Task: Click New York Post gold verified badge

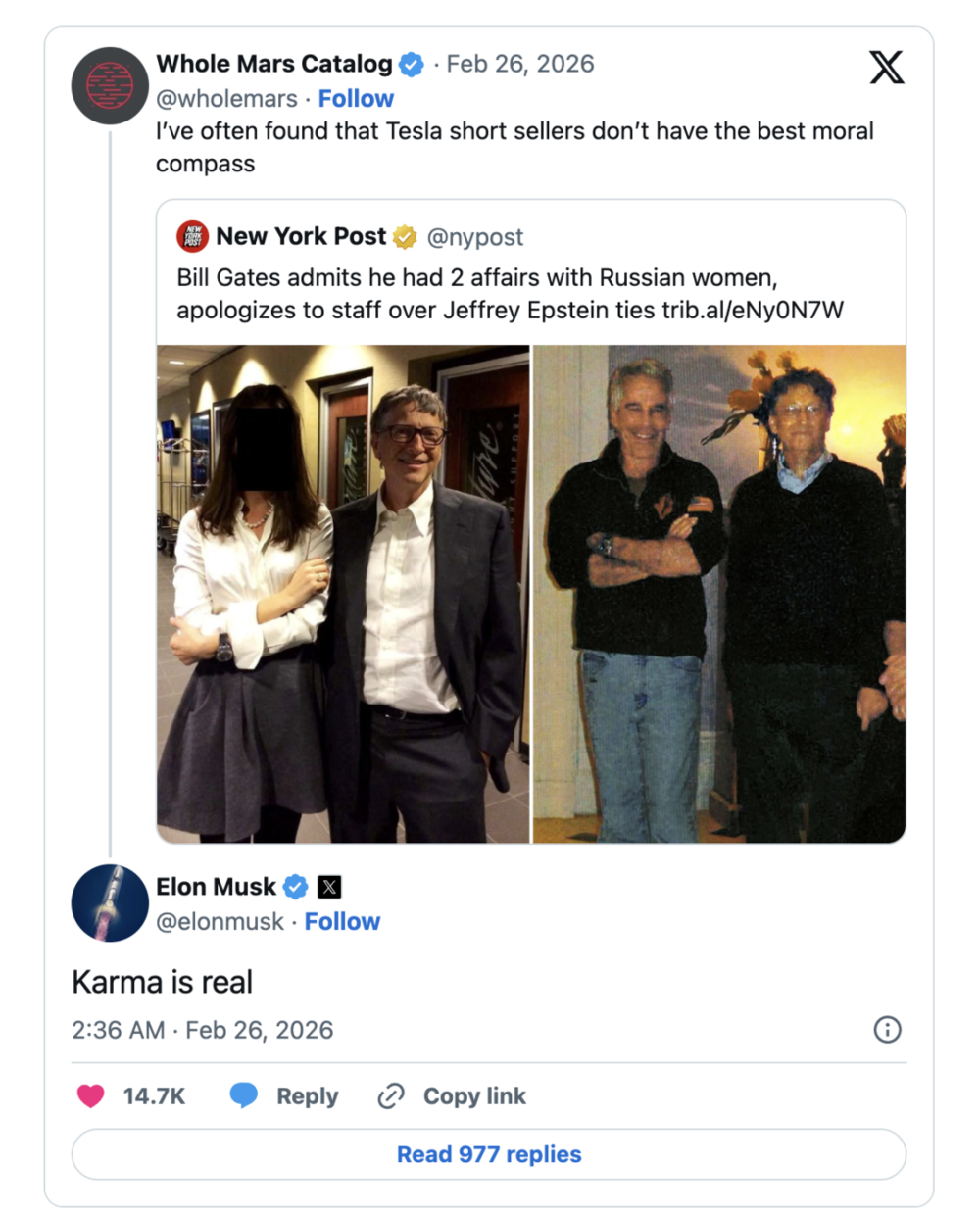Action: (405, 237)
